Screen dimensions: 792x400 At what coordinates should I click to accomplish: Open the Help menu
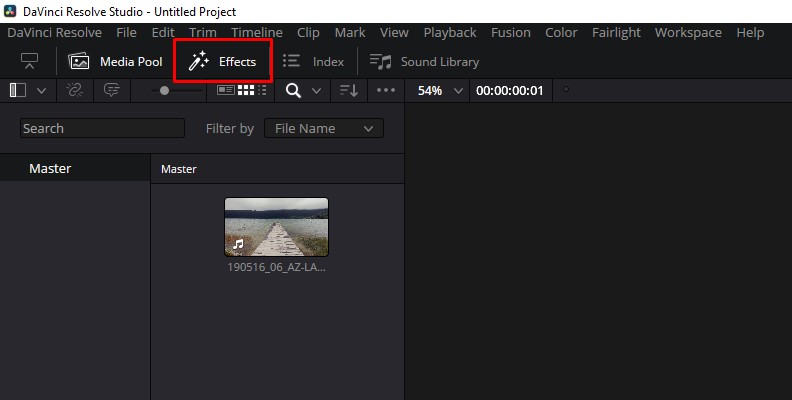point(750,32)
